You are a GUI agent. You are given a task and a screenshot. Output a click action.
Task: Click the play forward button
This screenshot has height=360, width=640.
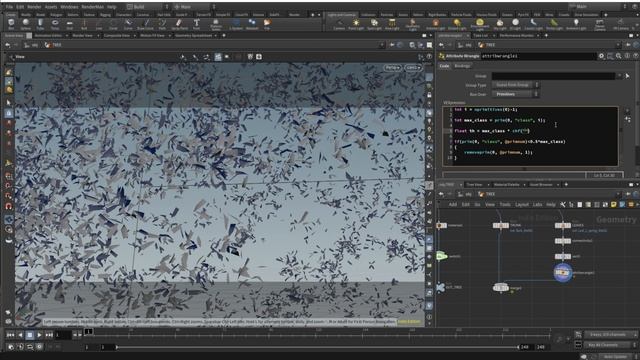39,335
